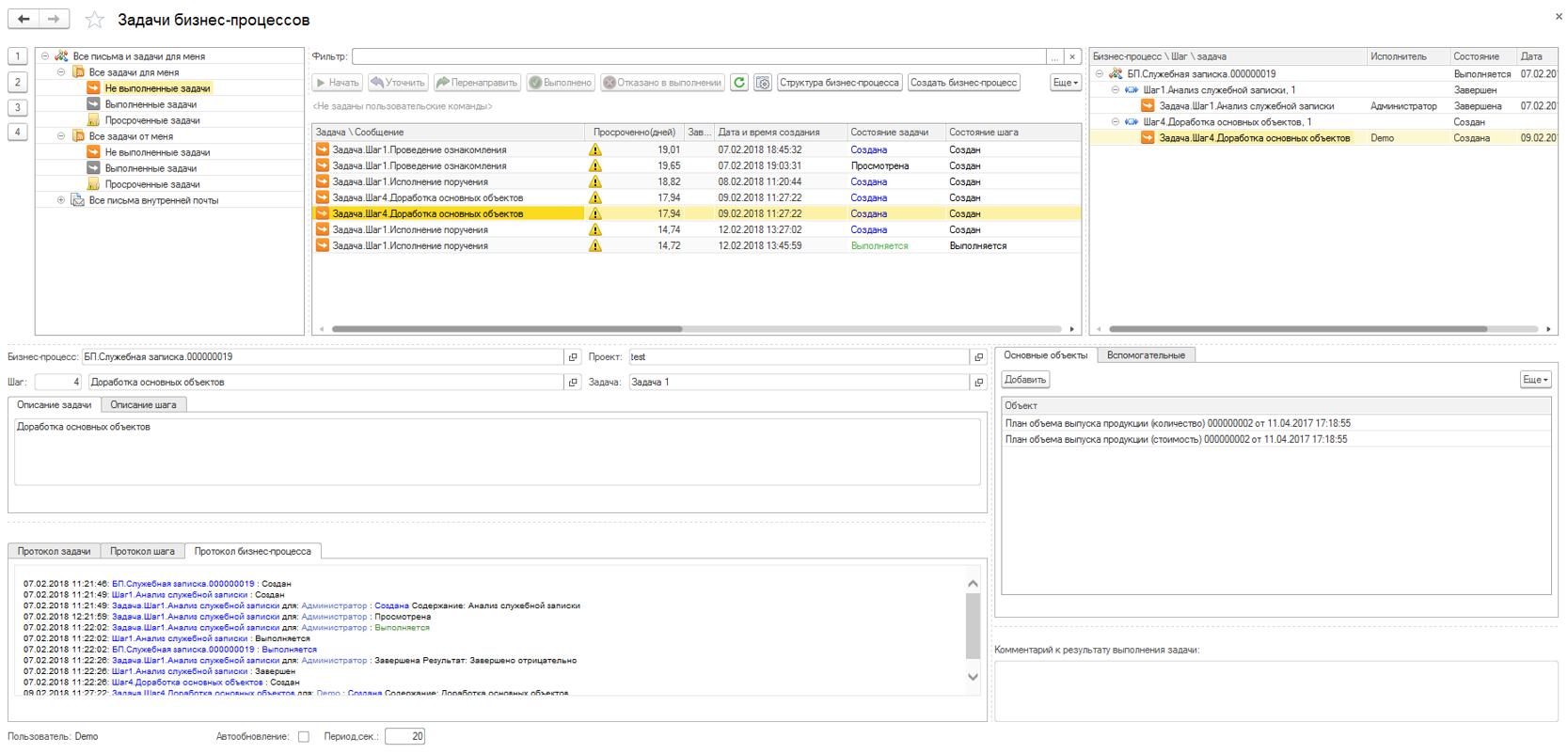The width and height of the screenshot is (1568, 754).
Task: Toggle the Автообновление checkbox
Action: (304, 737)
